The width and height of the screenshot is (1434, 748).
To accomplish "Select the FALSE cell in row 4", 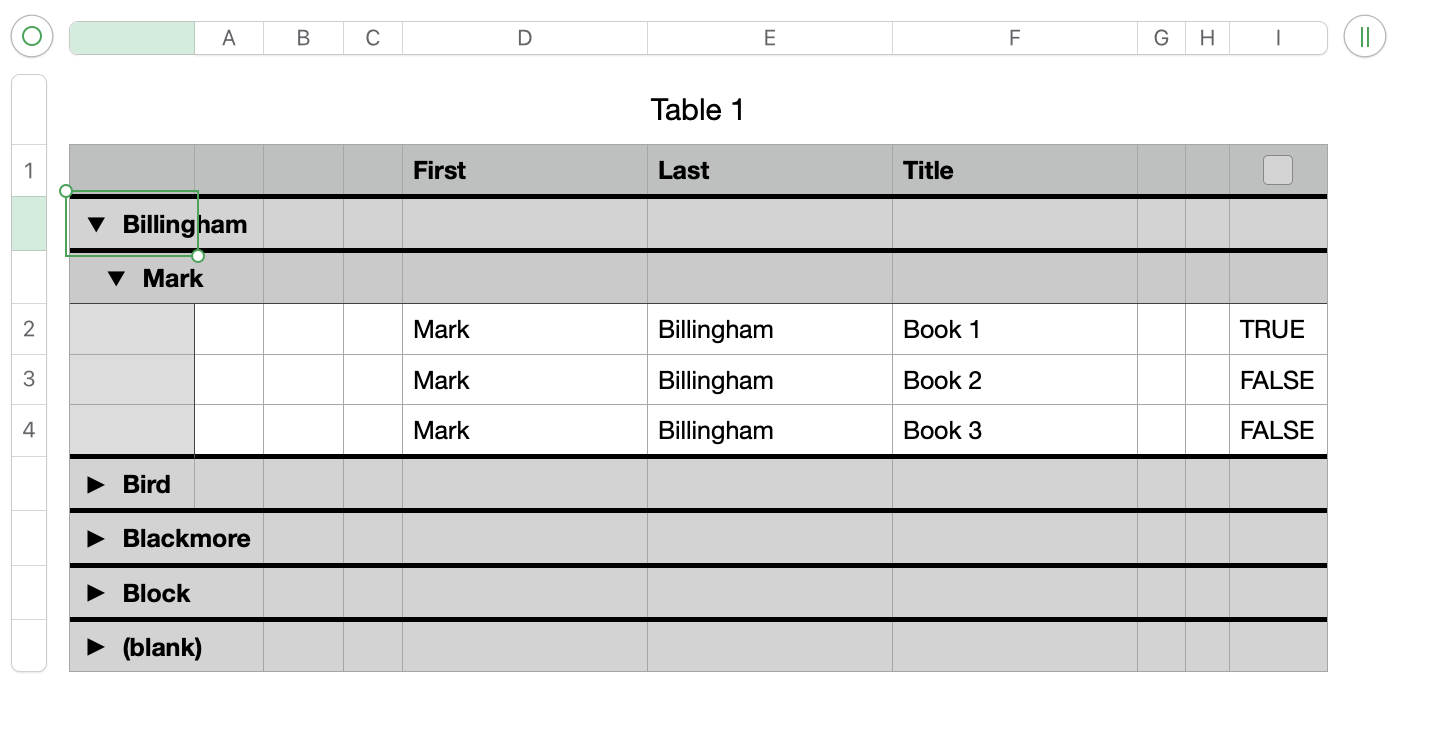I will (x=1277, y=431).
